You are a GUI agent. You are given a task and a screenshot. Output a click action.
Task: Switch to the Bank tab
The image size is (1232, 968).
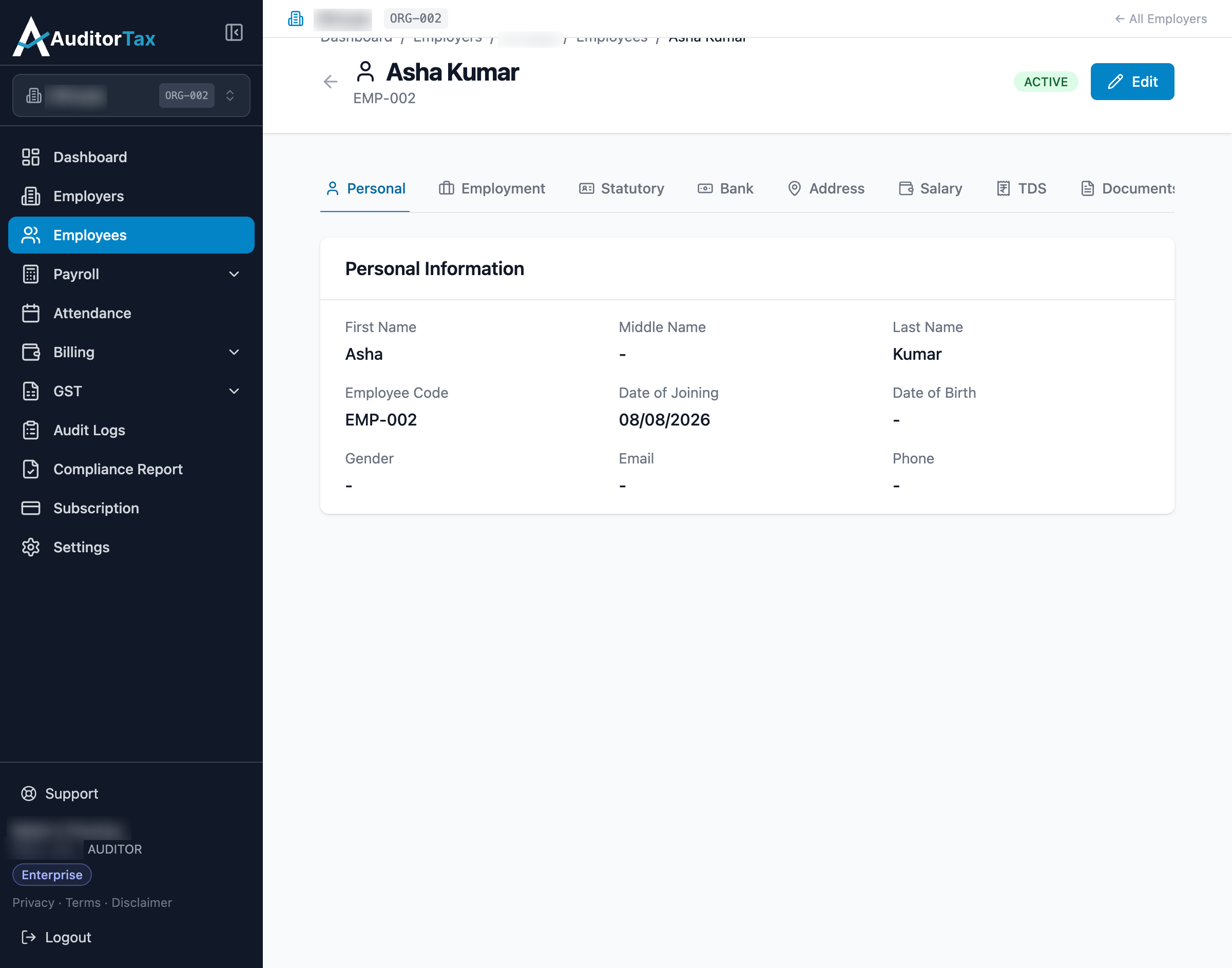coord(725,189)
